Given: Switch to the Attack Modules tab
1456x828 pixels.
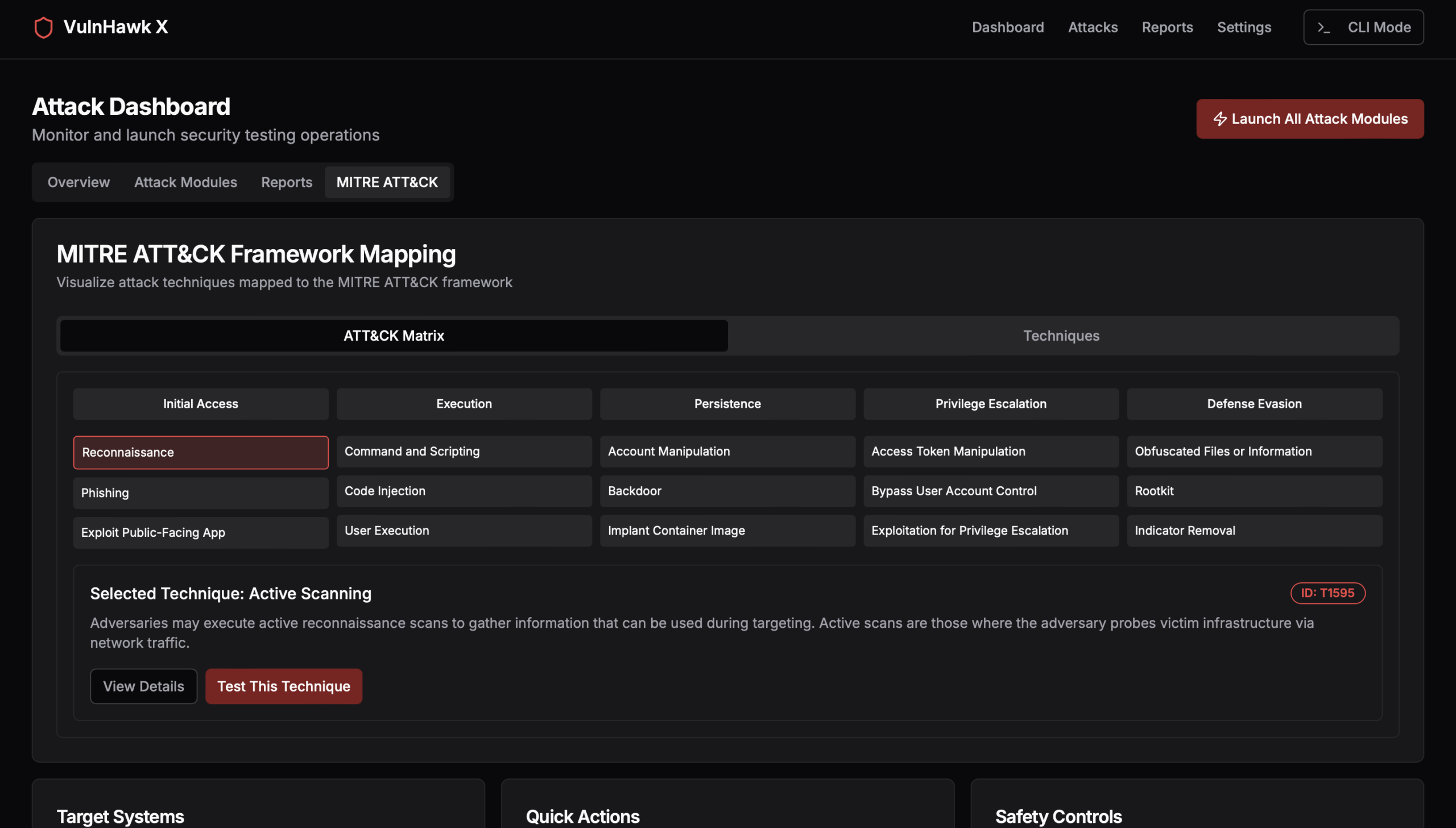Looking at the screenshot, I should (x=185, y=182).
